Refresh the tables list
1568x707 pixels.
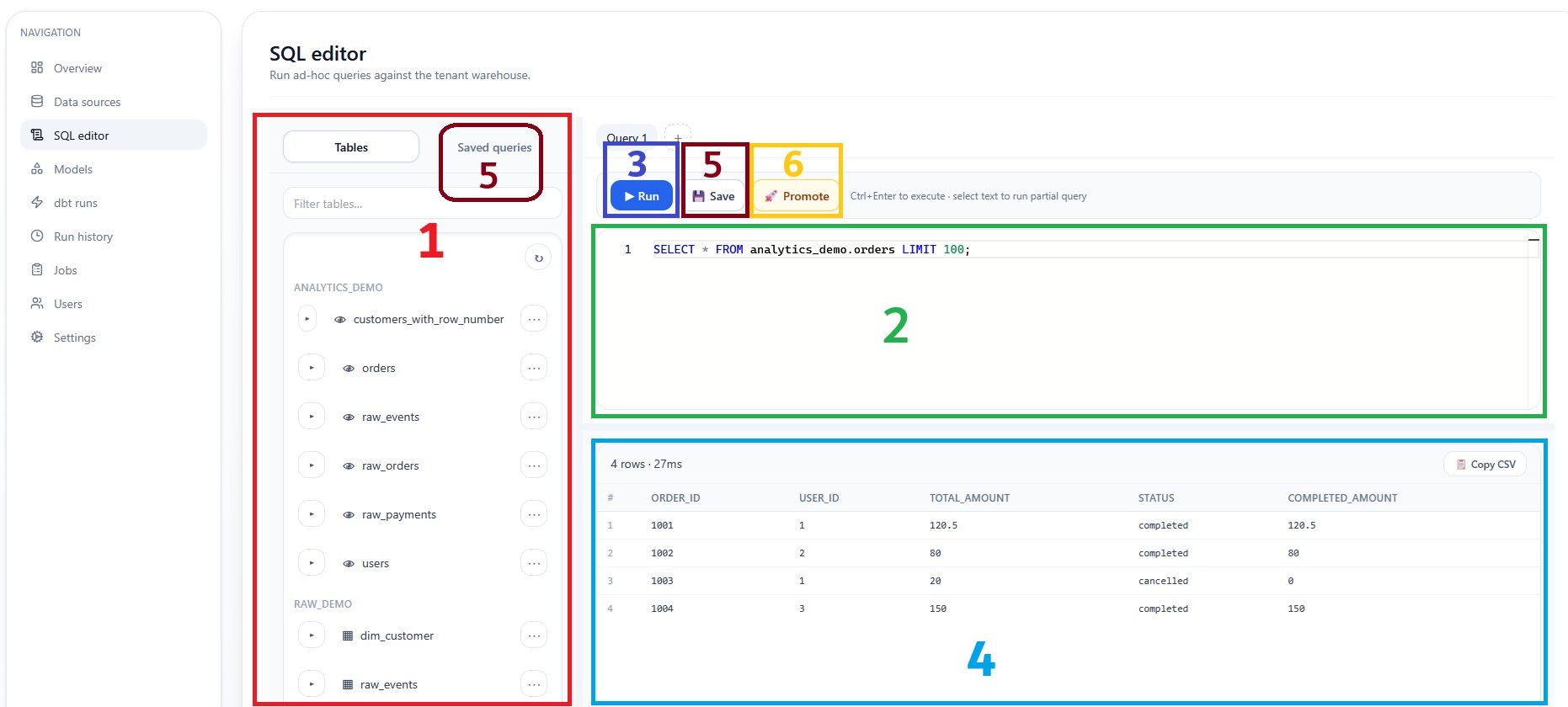click(x=538, y=258)
